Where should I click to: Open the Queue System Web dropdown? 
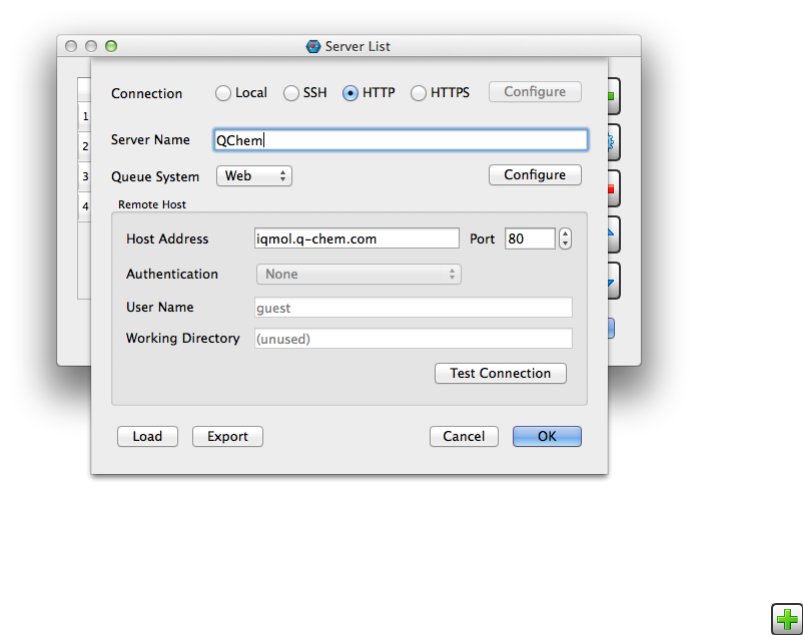pos(254,176)
